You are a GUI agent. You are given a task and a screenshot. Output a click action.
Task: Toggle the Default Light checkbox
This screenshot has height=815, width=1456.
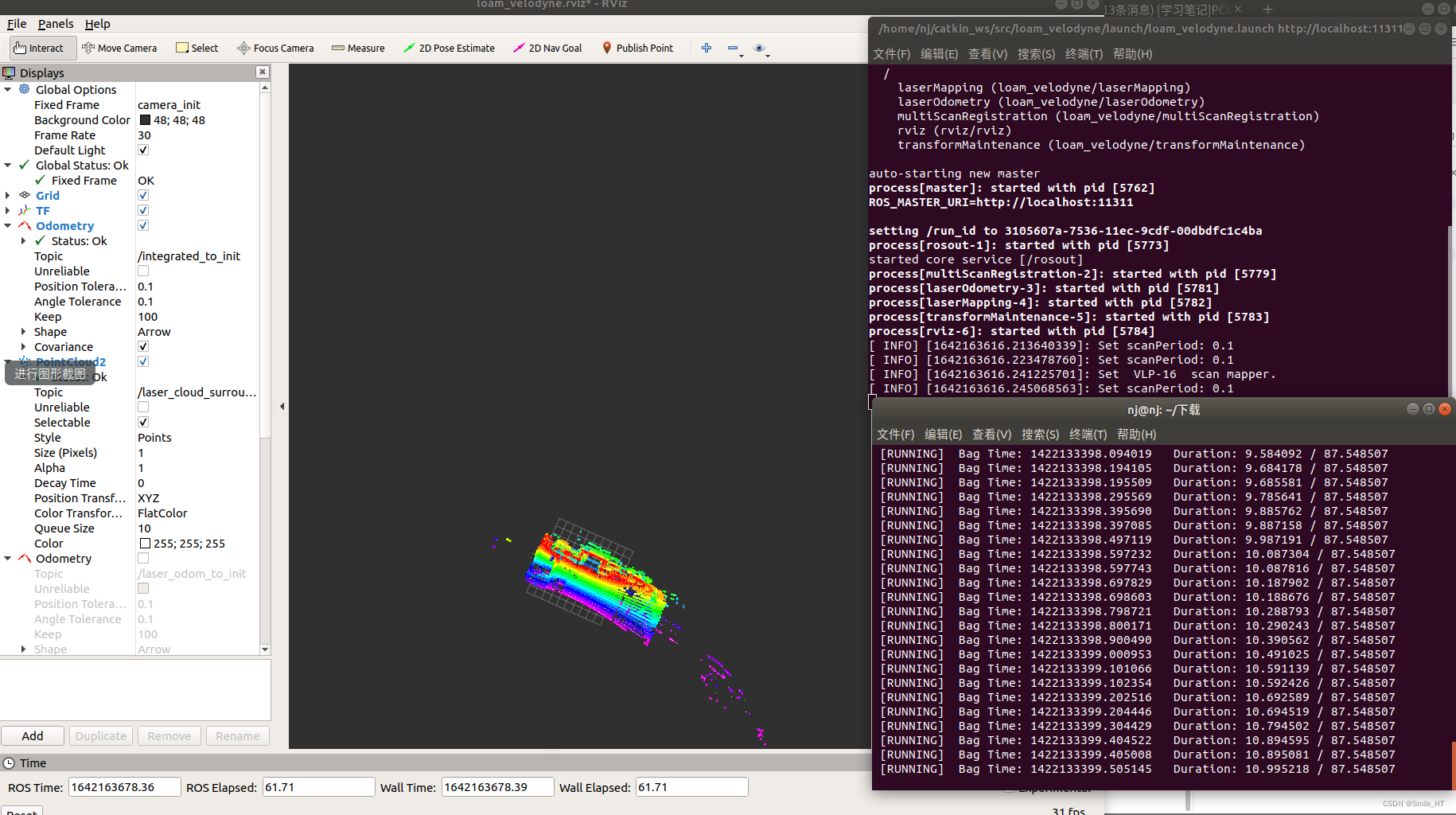[143, 150]
